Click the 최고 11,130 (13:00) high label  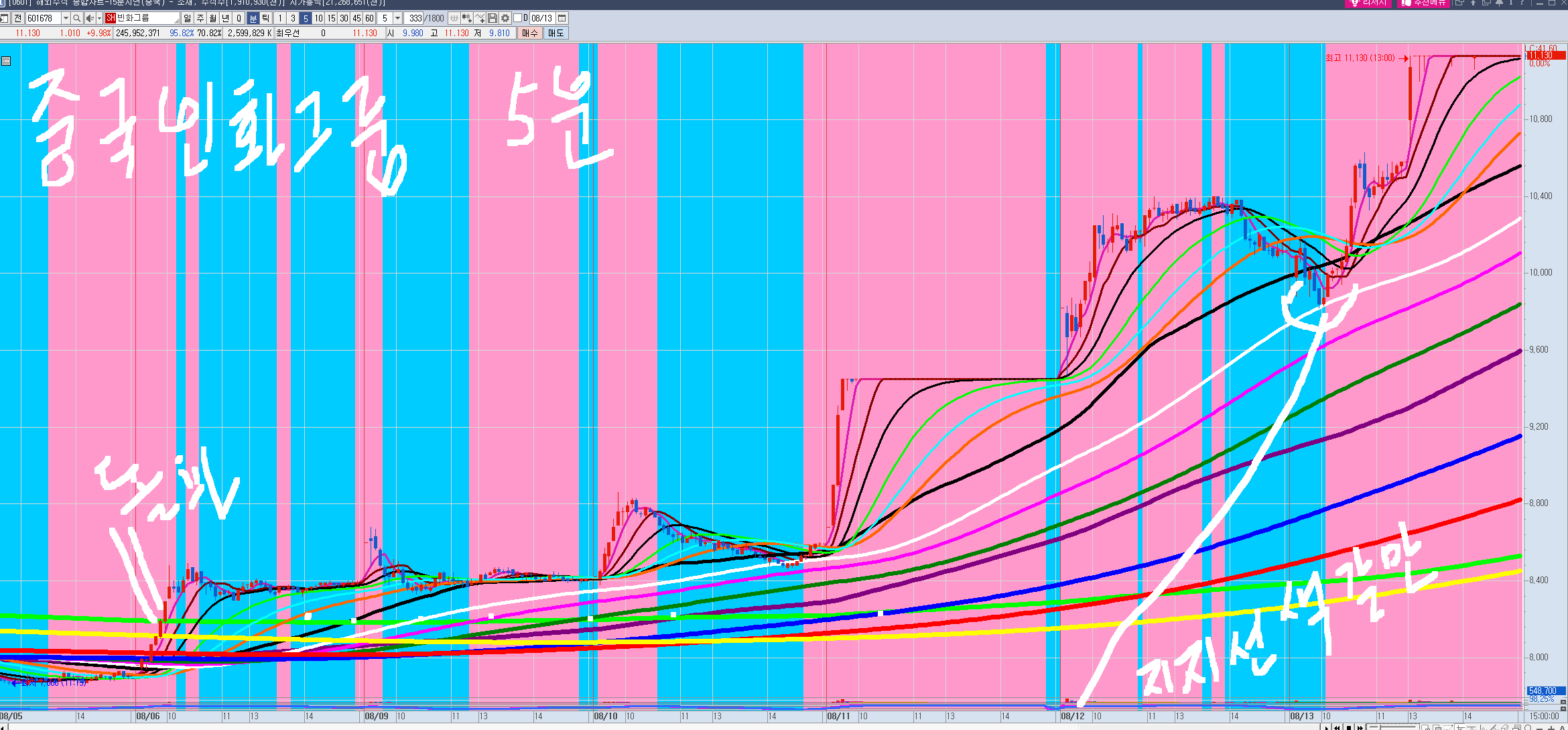(1360, 58)
